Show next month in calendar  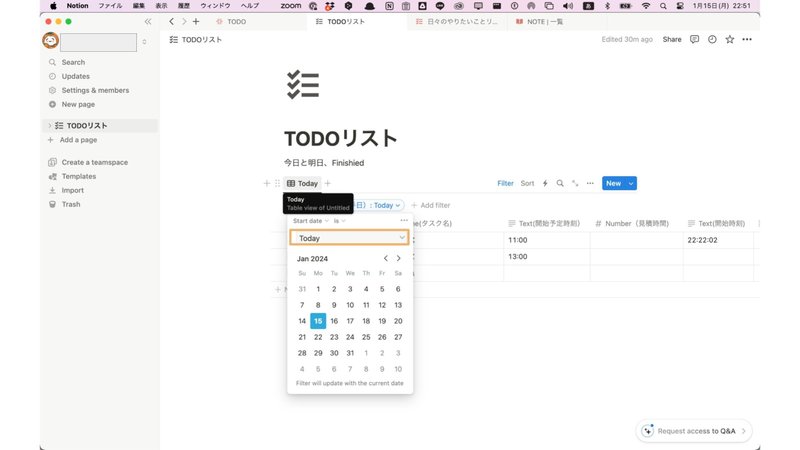click(x=398, y=258)
